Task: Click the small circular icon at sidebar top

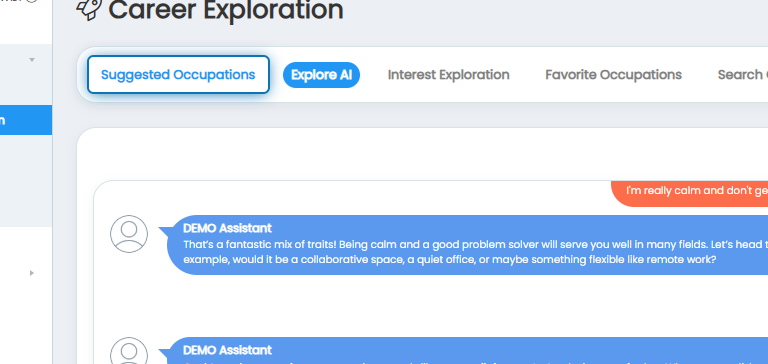Action: (32, 1)
